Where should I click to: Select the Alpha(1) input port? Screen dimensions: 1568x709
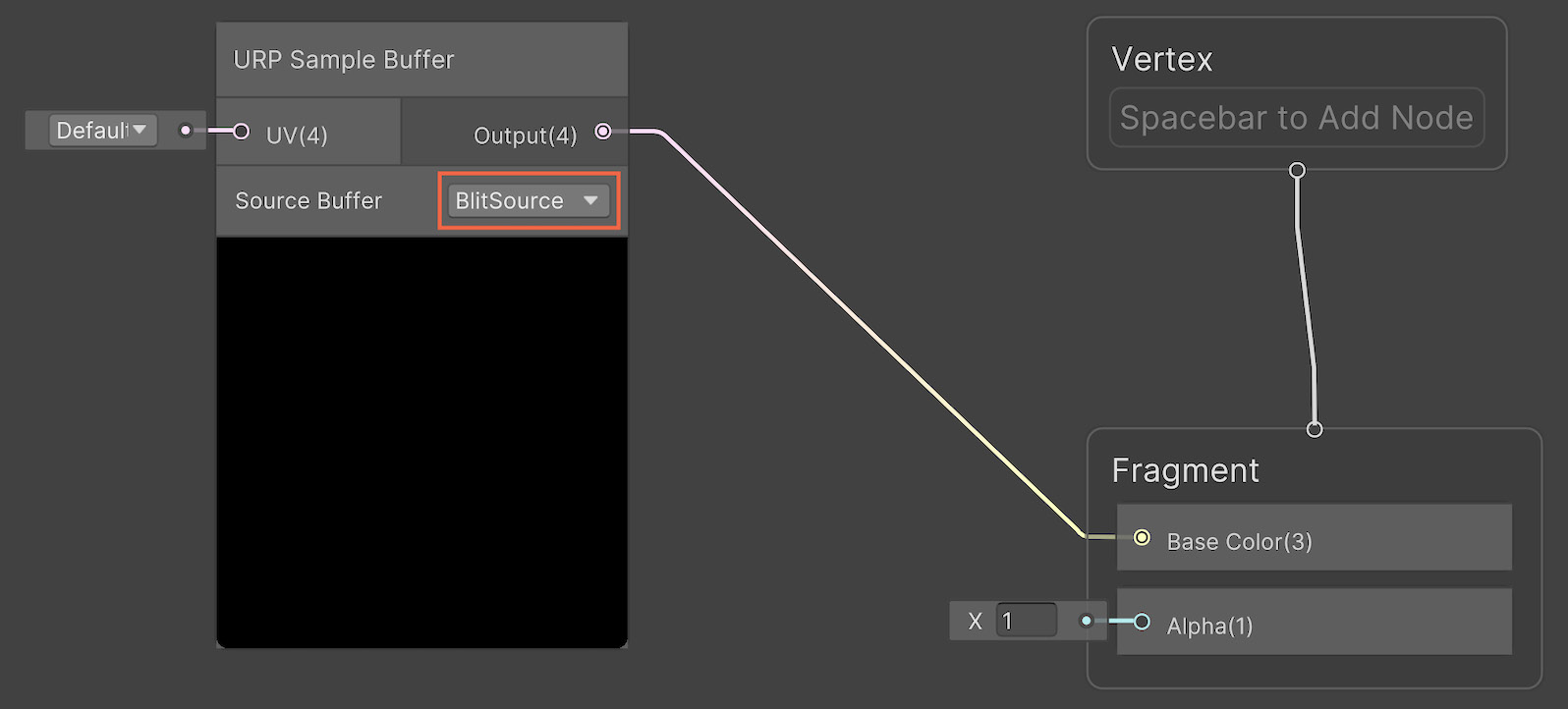click(x=1142, y=622)
